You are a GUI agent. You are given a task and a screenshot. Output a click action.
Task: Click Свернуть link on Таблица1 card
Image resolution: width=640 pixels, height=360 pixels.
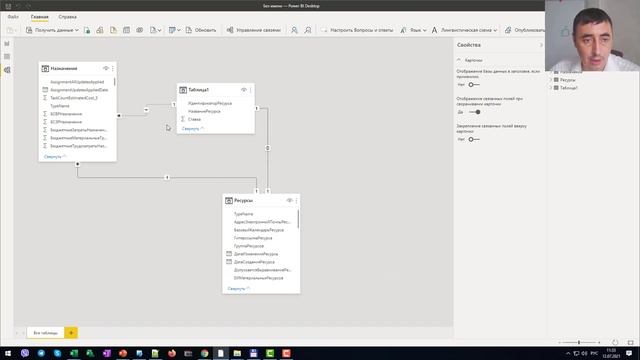coord(193,129)
